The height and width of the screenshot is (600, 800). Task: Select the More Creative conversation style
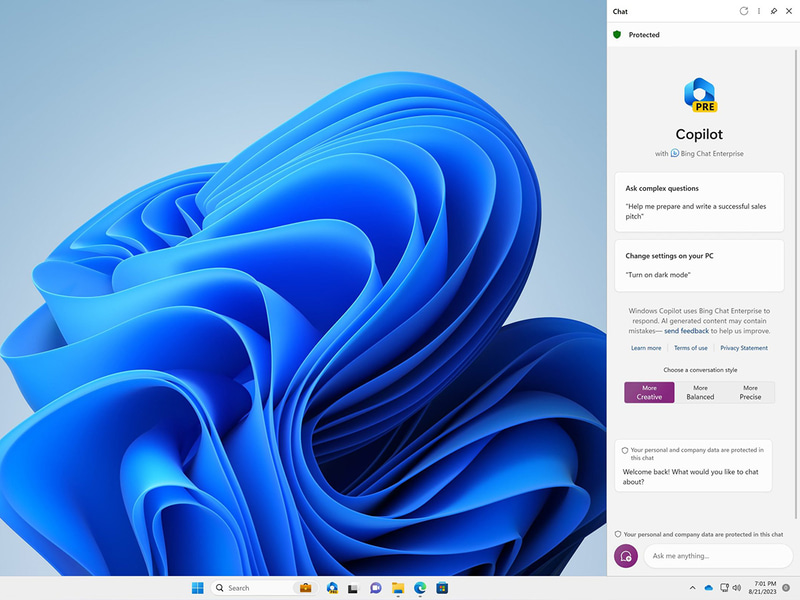pyautogui.click(x=648, y=392)
